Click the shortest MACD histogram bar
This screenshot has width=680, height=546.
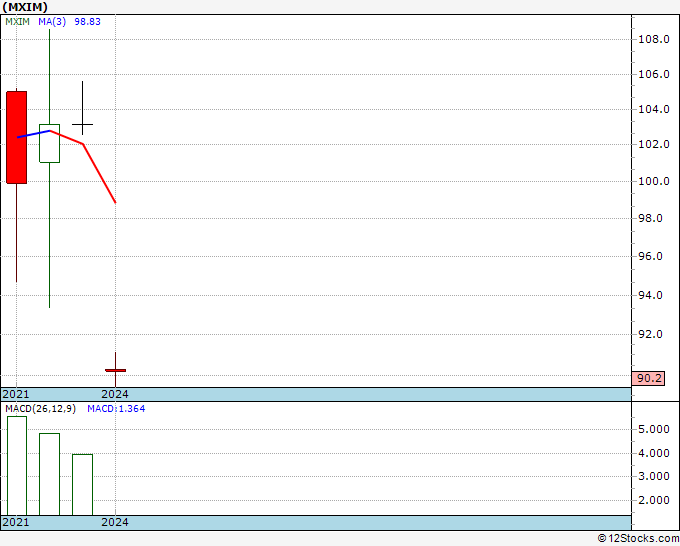tap(82, 485)
